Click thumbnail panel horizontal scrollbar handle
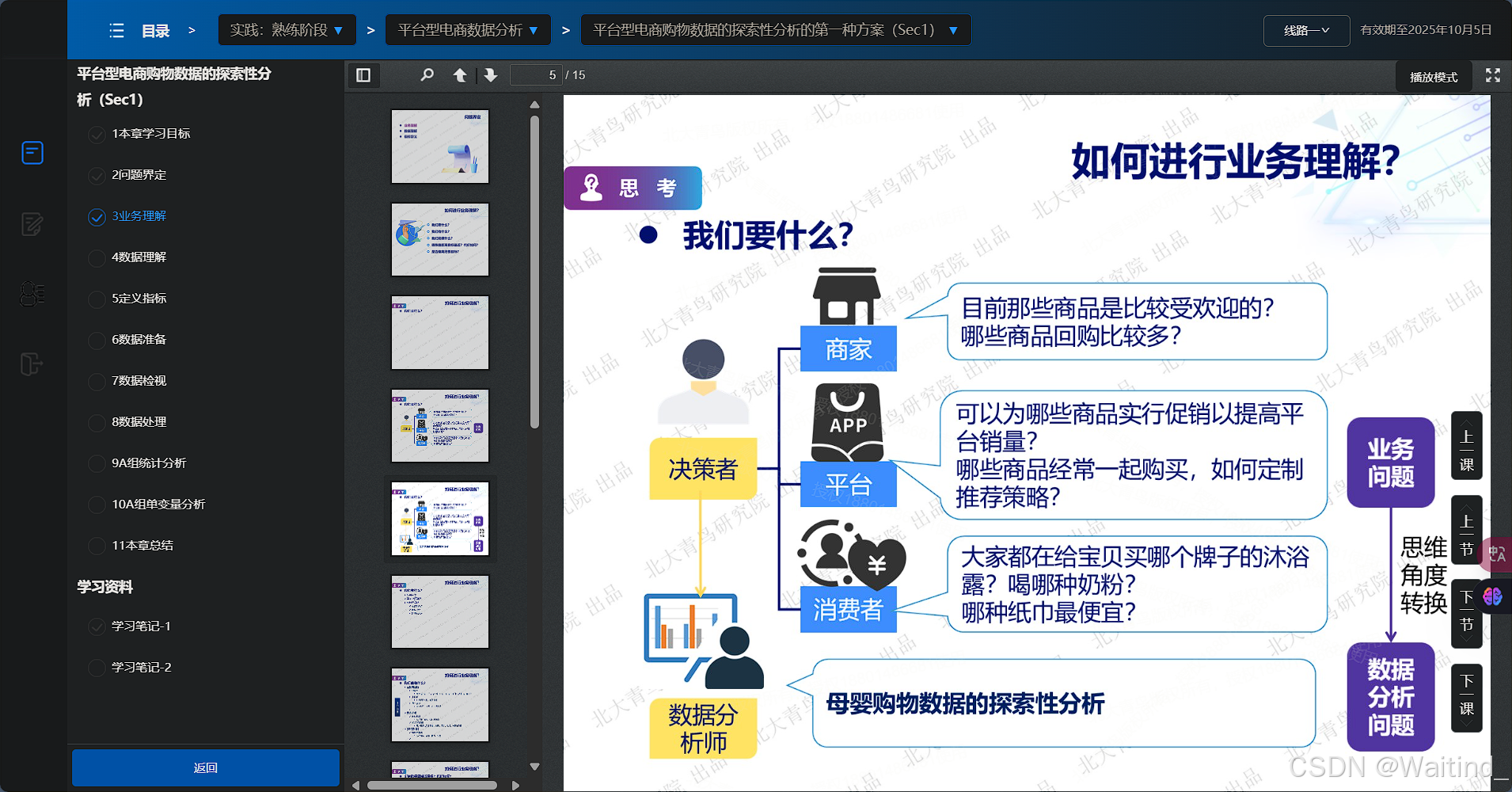1512x792 pixels. pos(432,786)
